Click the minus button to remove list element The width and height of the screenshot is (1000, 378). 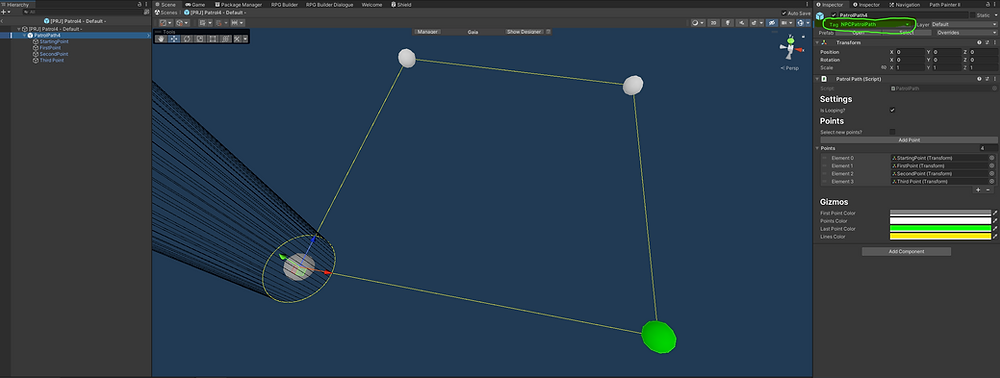click(989, 189)
